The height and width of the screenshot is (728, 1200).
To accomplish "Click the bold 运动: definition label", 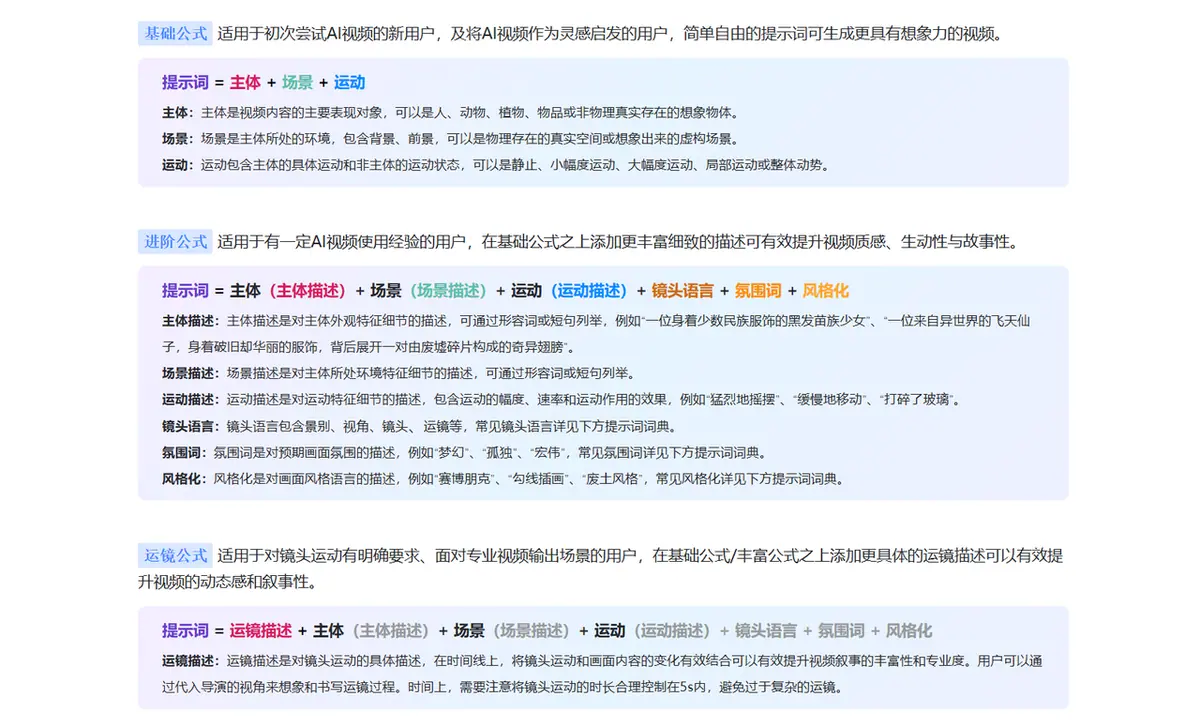I will pos(179,165).
